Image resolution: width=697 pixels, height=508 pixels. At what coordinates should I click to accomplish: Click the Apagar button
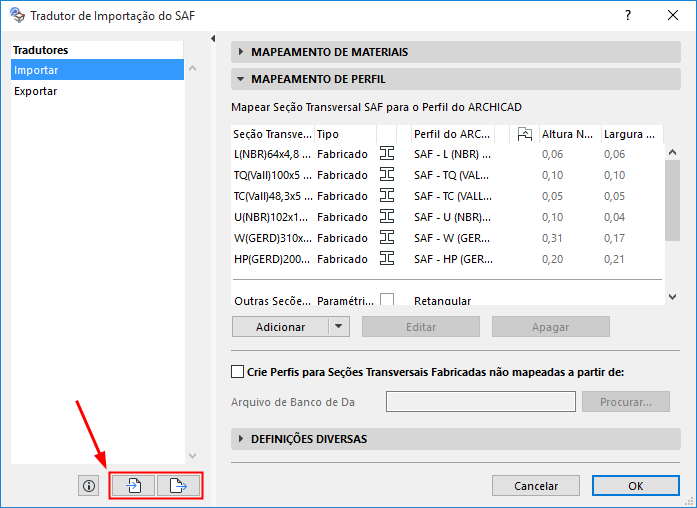click(550, 327)
